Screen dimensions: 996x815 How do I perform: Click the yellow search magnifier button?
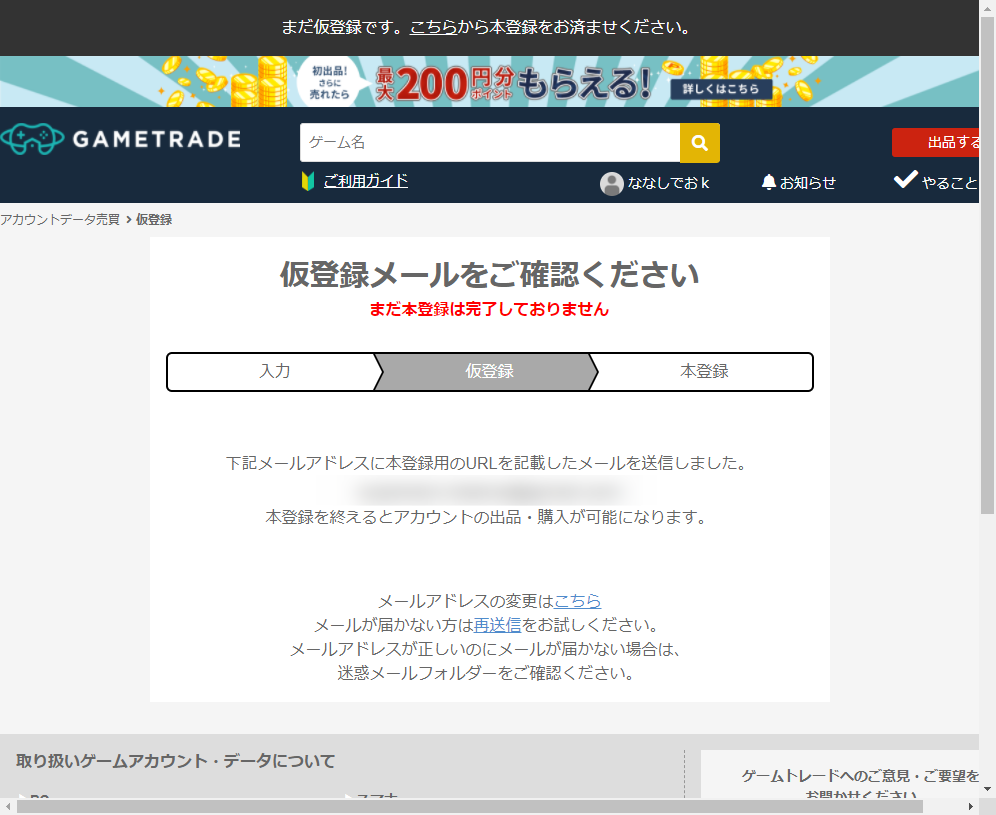coord(699,143)
